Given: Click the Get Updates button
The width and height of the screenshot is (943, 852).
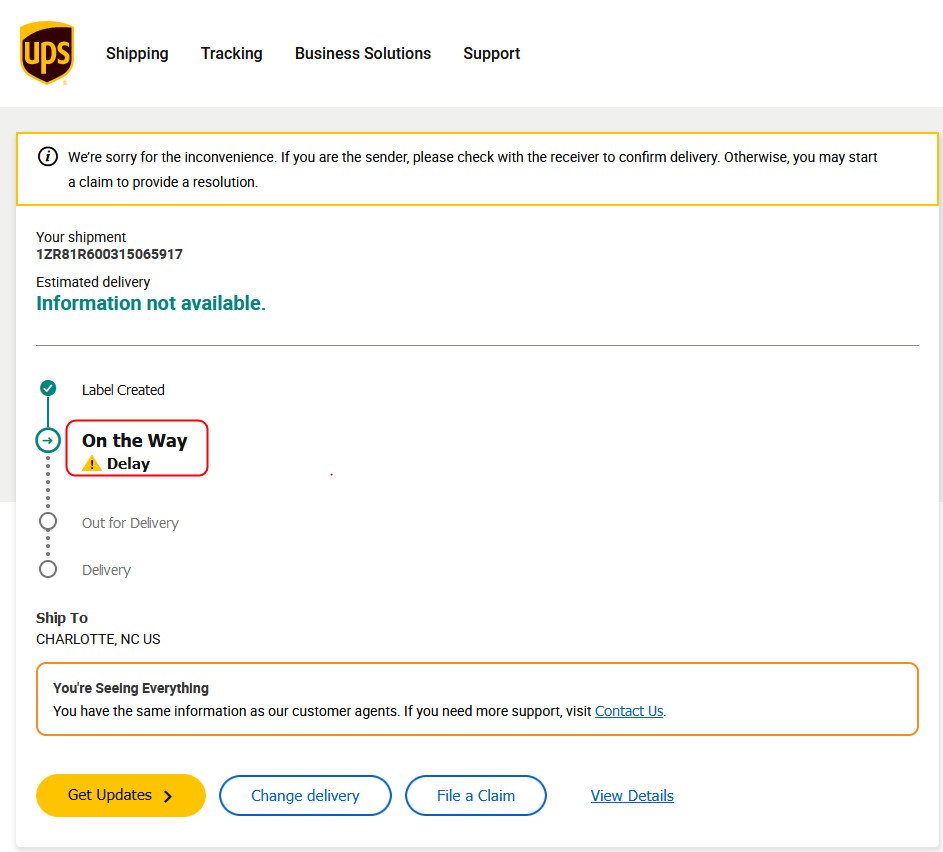Looking at the screenshot, I should pos(121,795).
